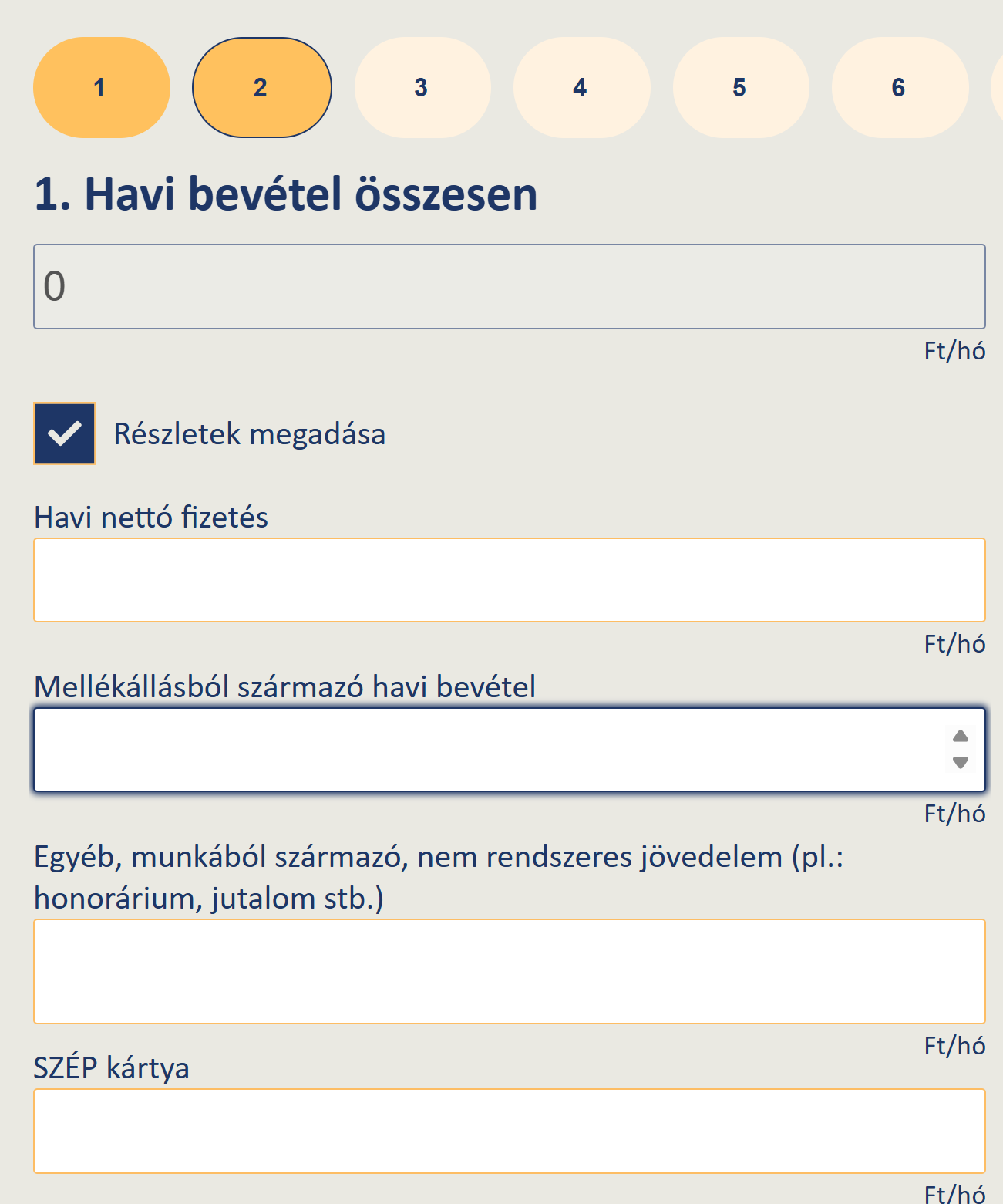The height and width of the screenshot is (1204, 1003).
Task: Click the Havi nettó fizetés label
Action: (151, 518)
